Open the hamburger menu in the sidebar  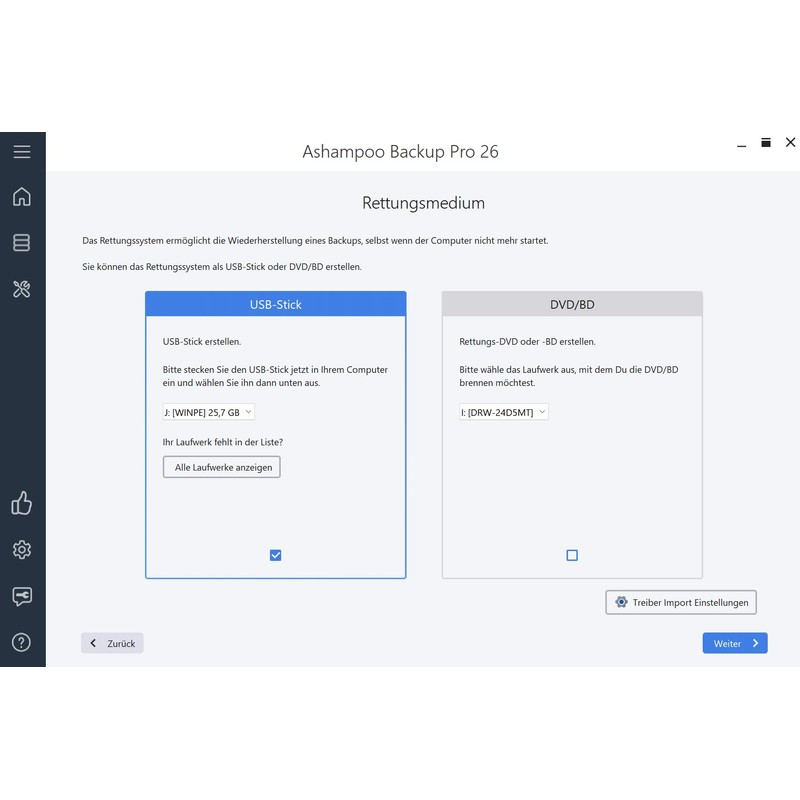point(22,151)
